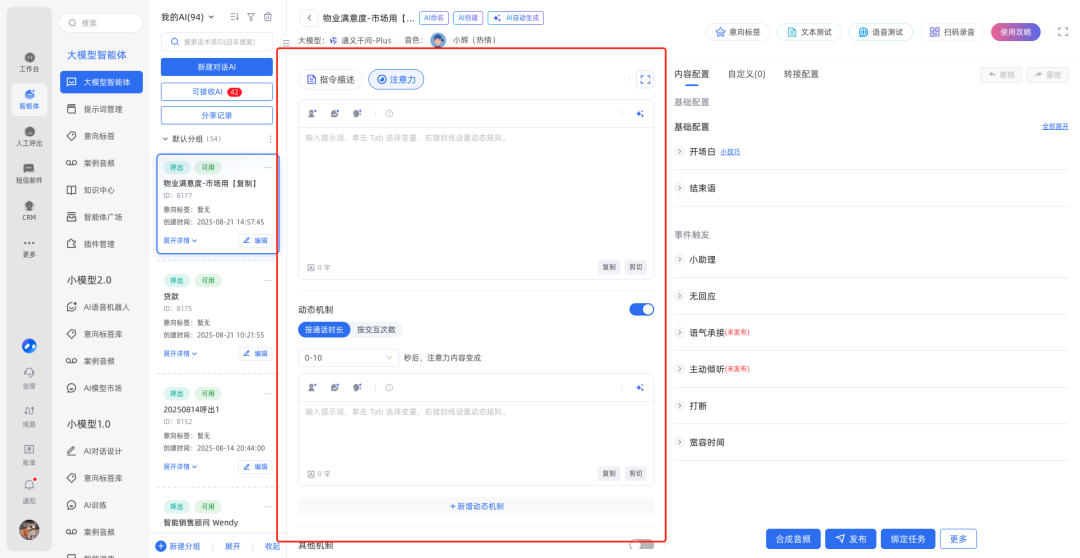Open 通知 notifications in the left sidebar
This screenshot has width=1080, height=558.
[29, 490]
